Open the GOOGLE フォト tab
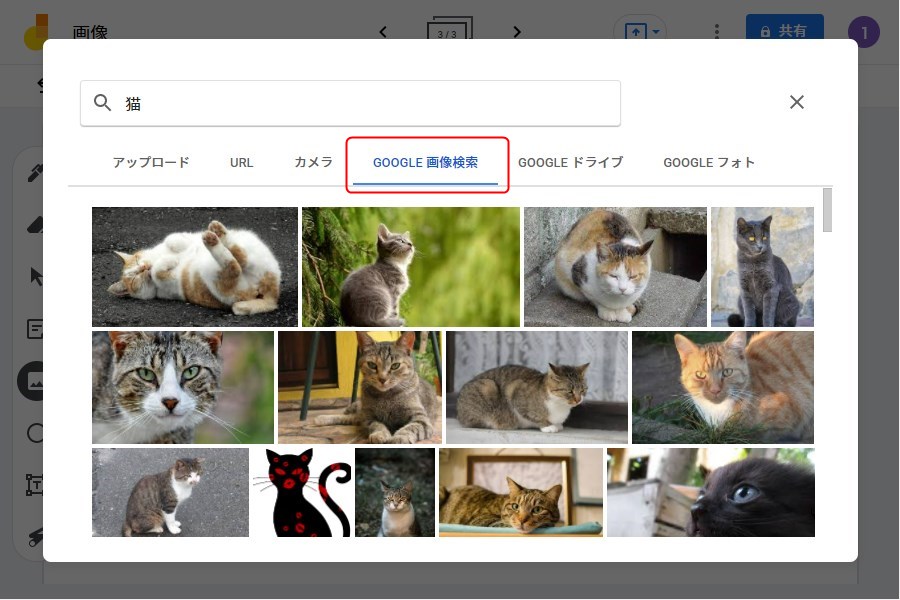This screenshot has width=900, height=600. pyautogui.click(x=709, y=162)
